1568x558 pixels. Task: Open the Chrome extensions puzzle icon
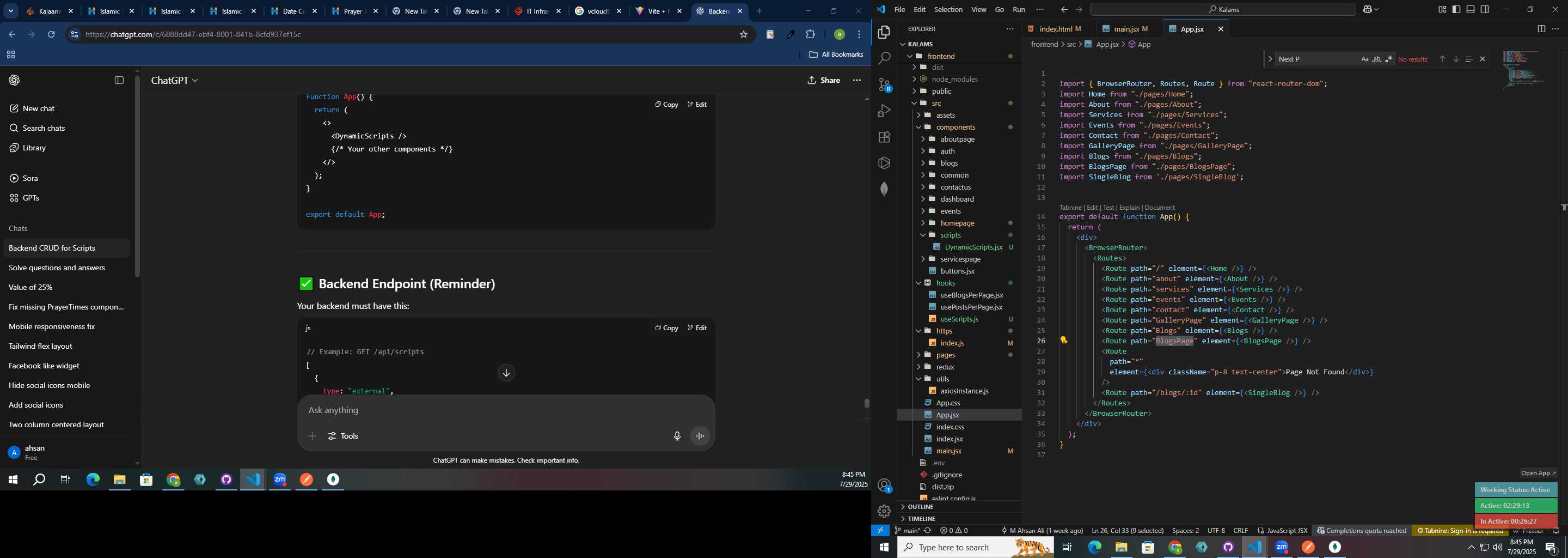(810, 35)
